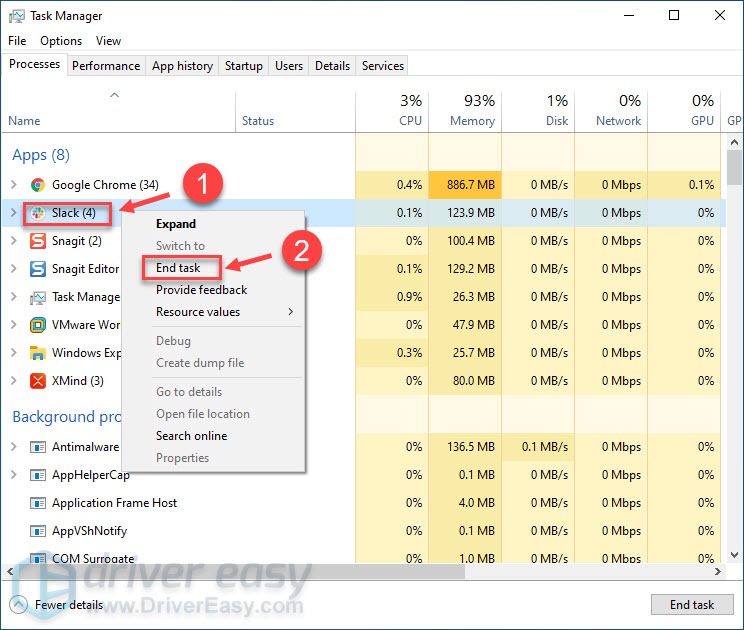Click the Task Manager process row icon
The image size is (744, 630).
click(37, 297)
